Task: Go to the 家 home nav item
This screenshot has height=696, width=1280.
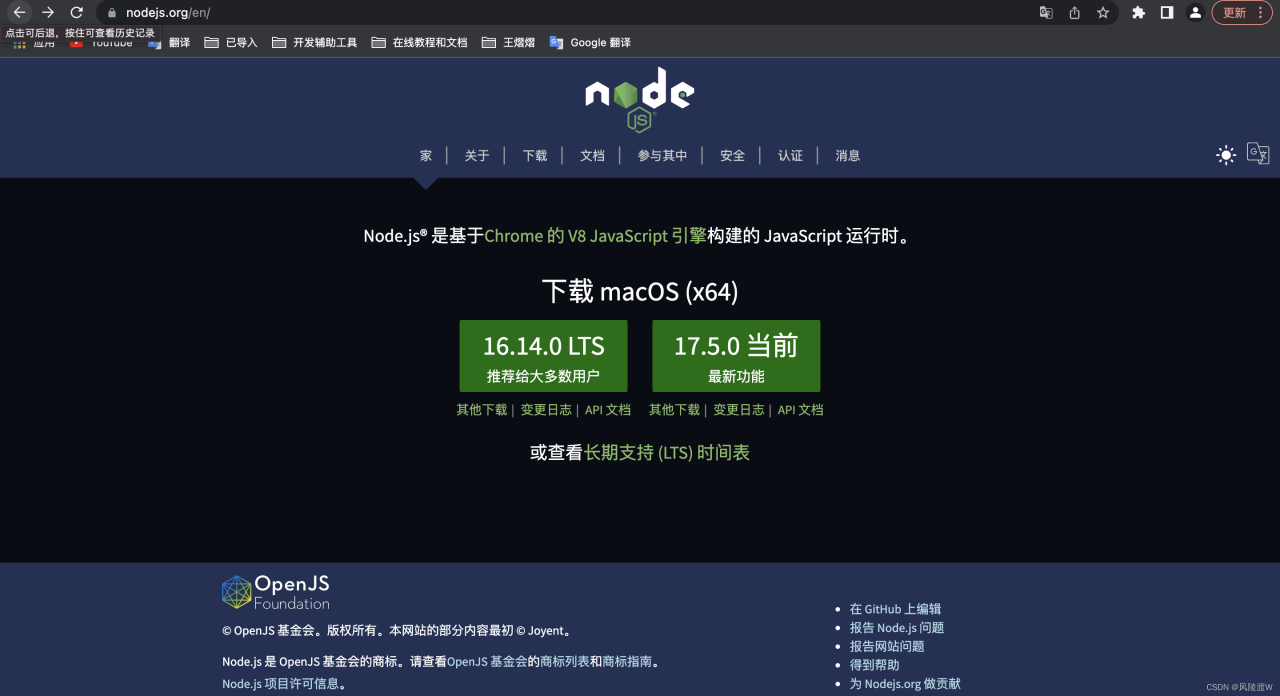Action: [x=426, y=155]
